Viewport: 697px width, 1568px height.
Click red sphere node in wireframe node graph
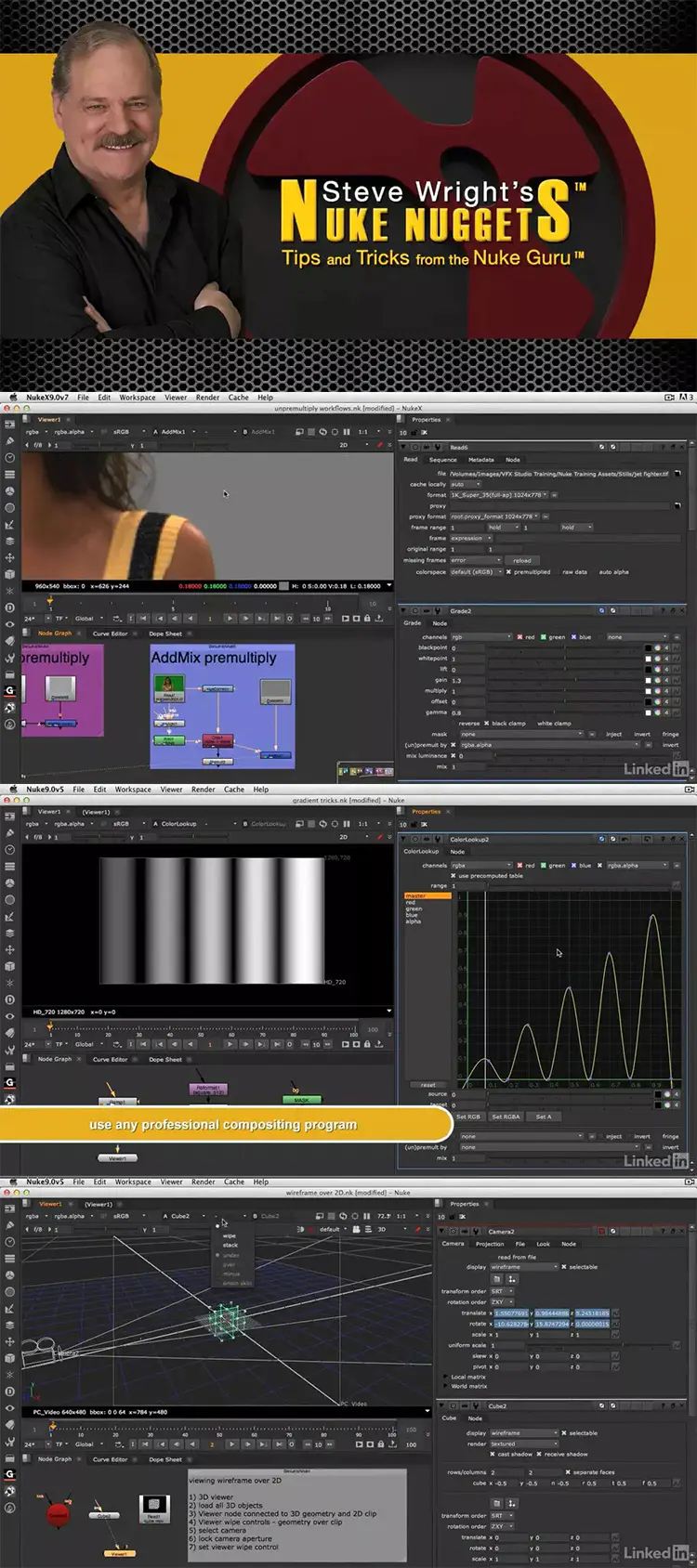tap(59, 1514)
